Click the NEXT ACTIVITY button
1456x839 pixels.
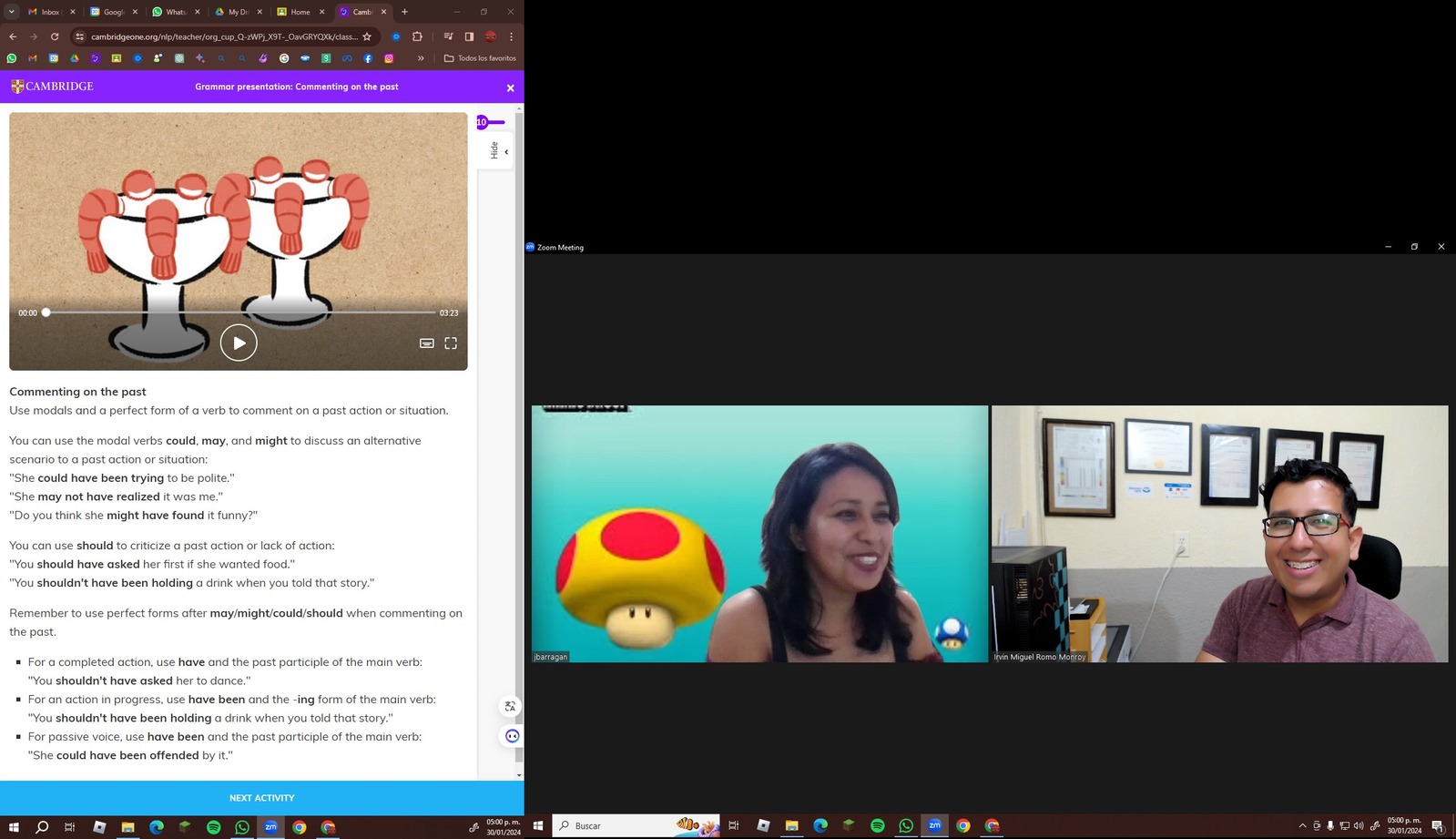[262, 798]
